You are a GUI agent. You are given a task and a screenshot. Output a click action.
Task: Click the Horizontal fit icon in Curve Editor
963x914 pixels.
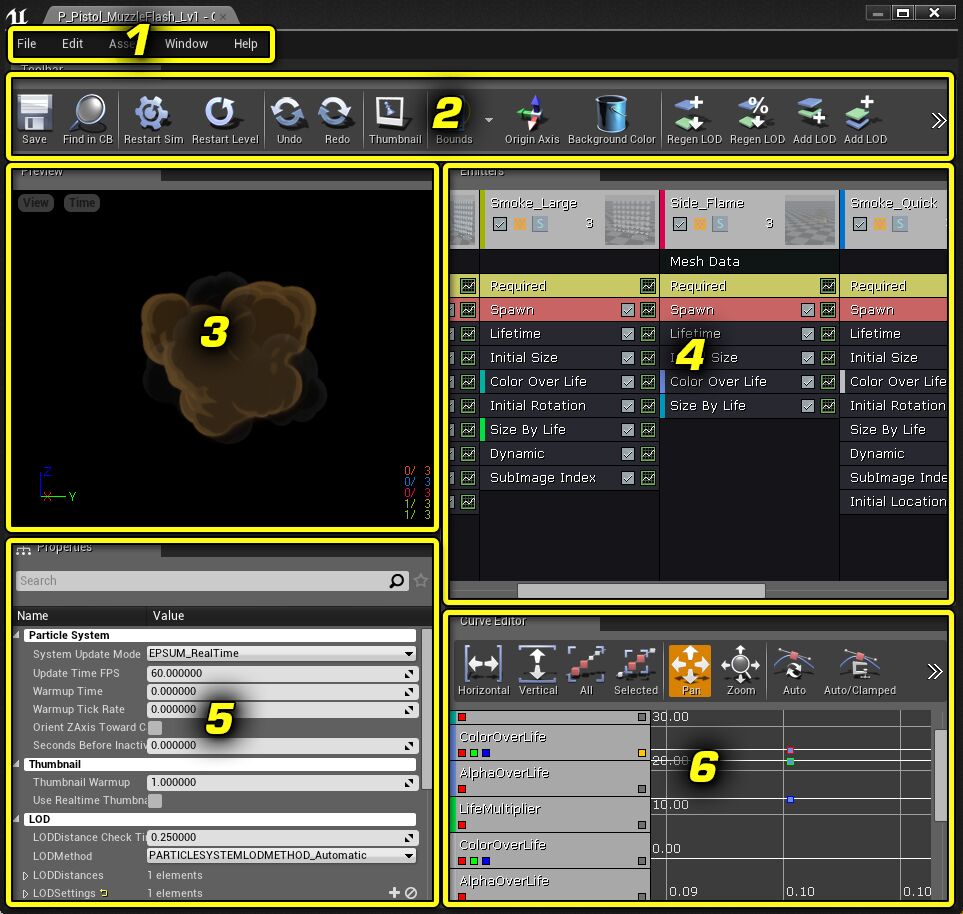click(483, 665)
